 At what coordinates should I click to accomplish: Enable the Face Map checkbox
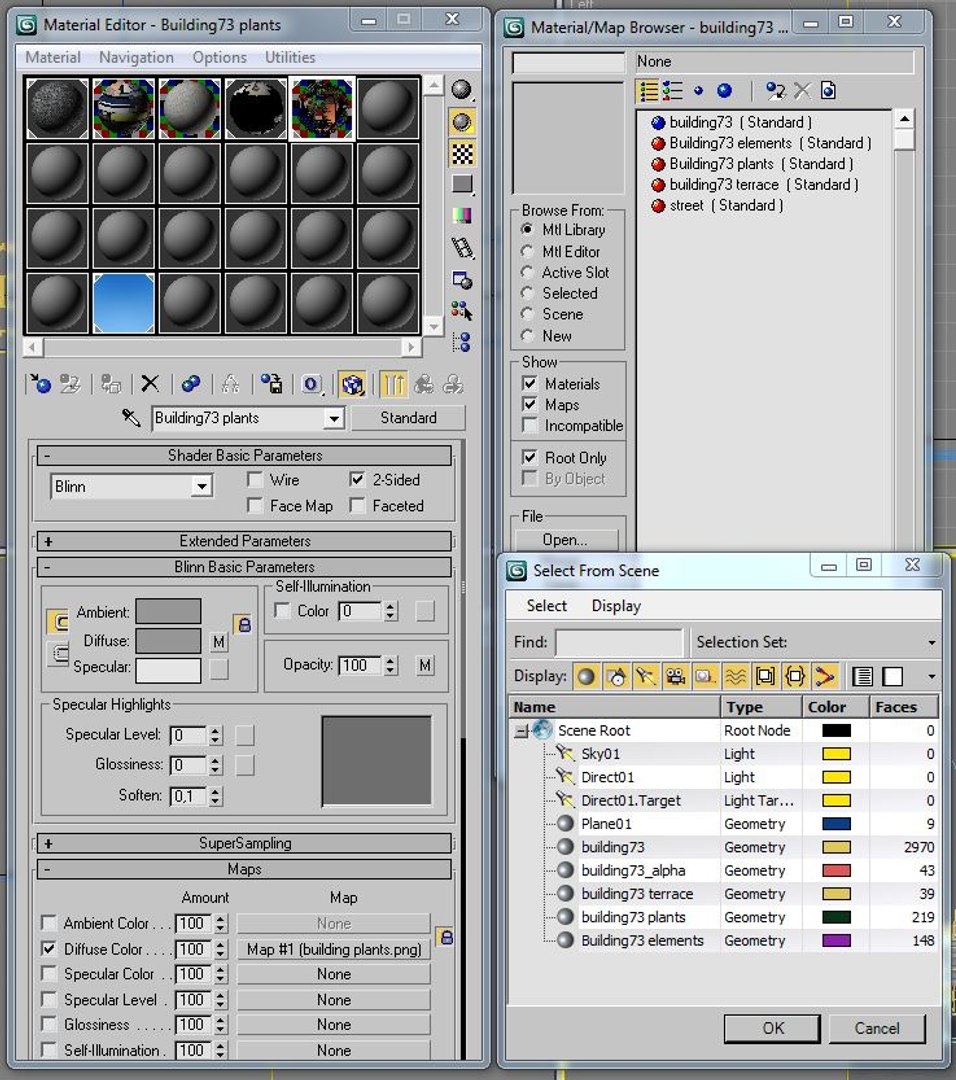(255, 506)
